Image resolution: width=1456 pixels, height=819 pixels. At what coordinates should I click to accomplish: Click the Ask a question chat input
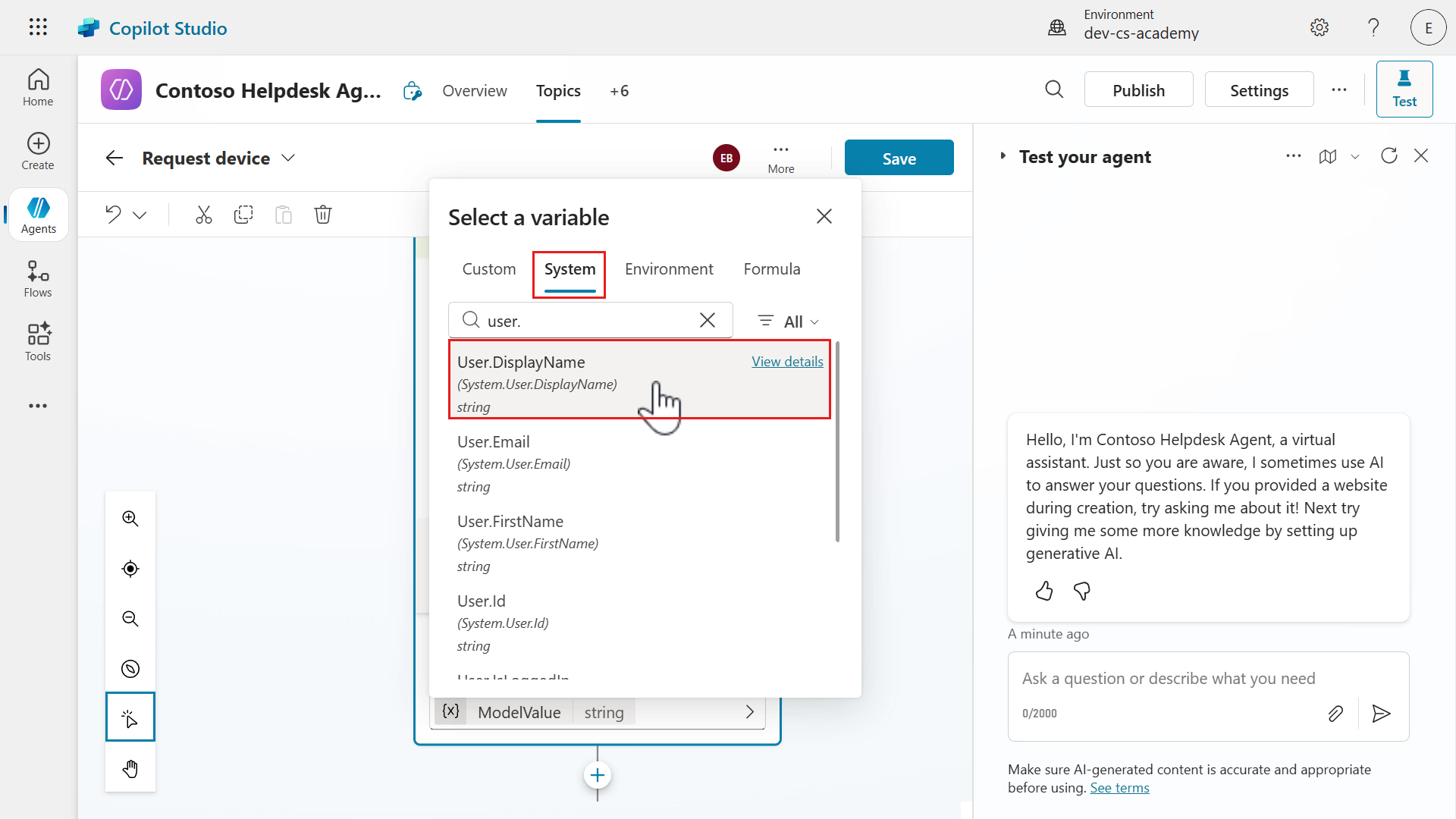point(1168,678)
